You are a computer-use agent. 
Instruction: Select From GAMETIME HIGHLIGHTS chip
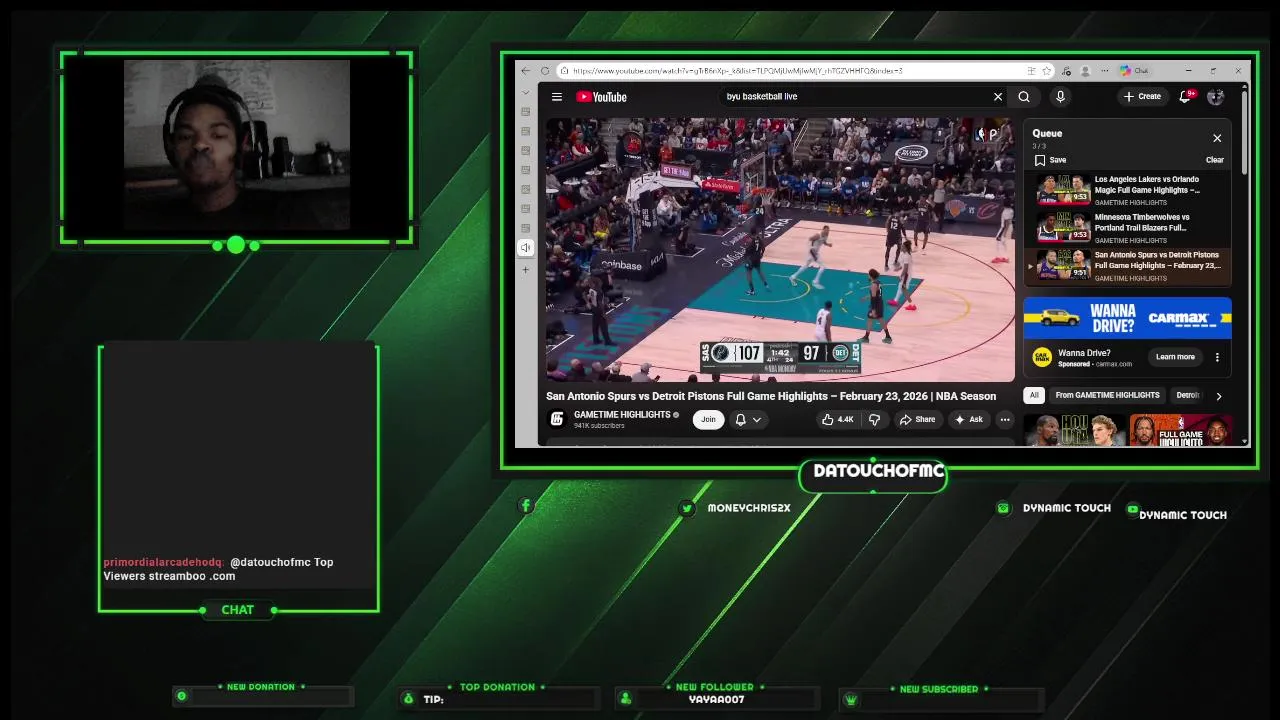pyautogui.click(x=1107, y=395)
